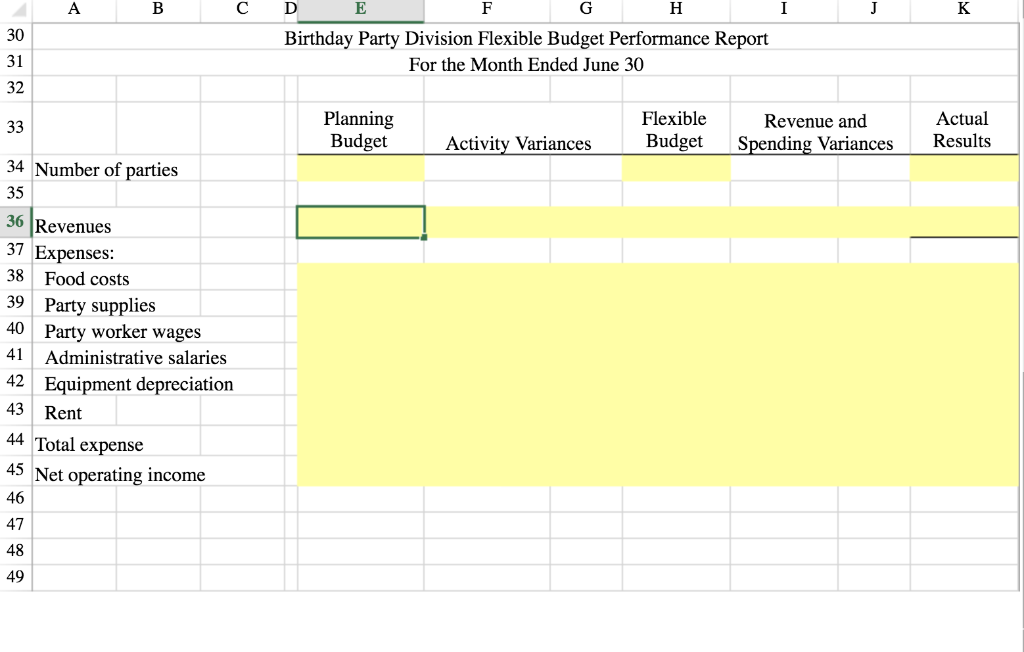Select column E header
The width and height of the screenshot is (1024, 652).
[360, 10]
